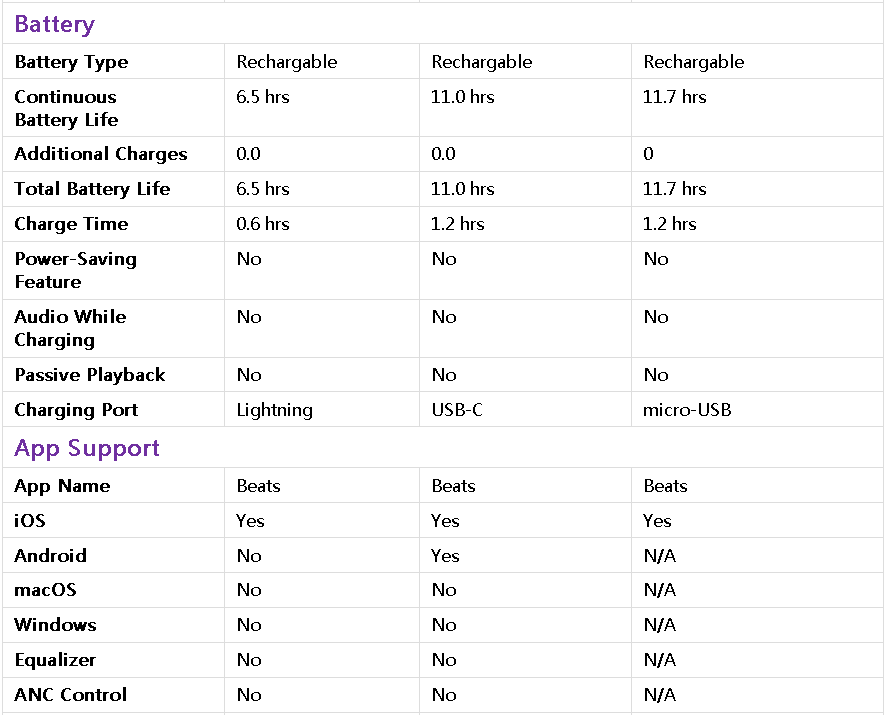Click the App Name row label
887x715 pixels.
point(62,486)
